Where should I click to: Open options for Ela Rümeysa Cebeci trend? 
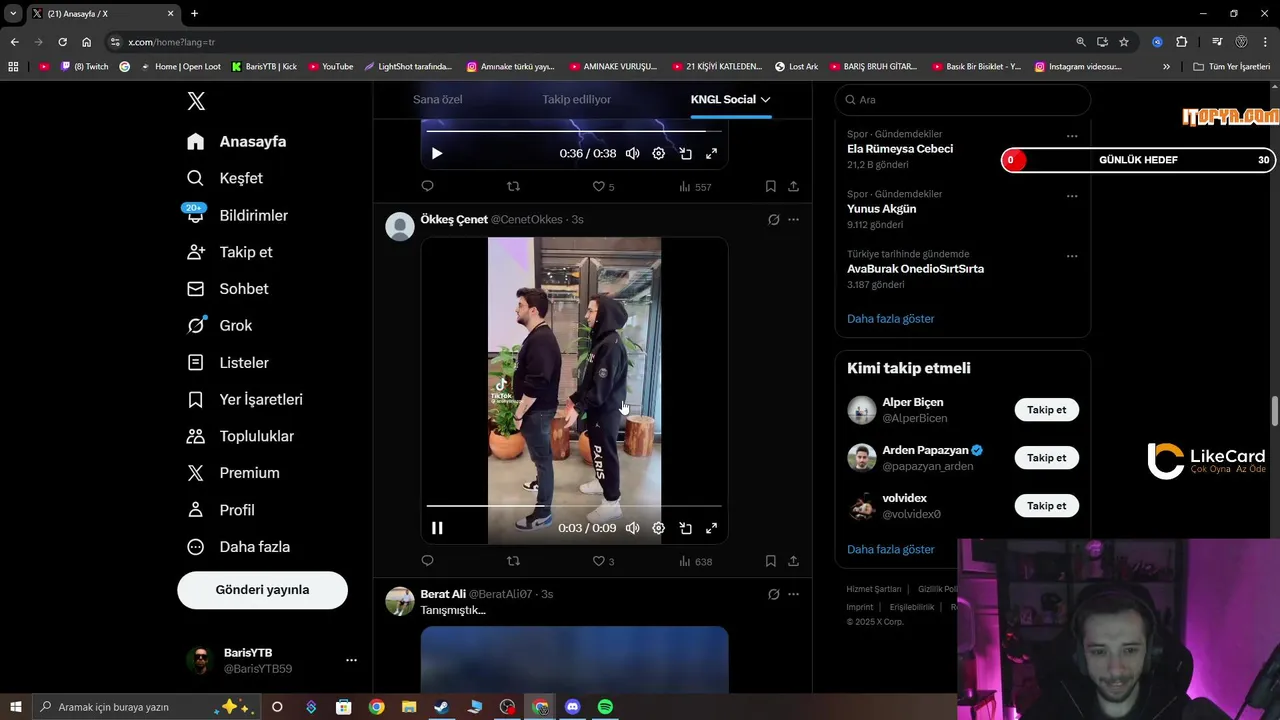pos(1072,136)
